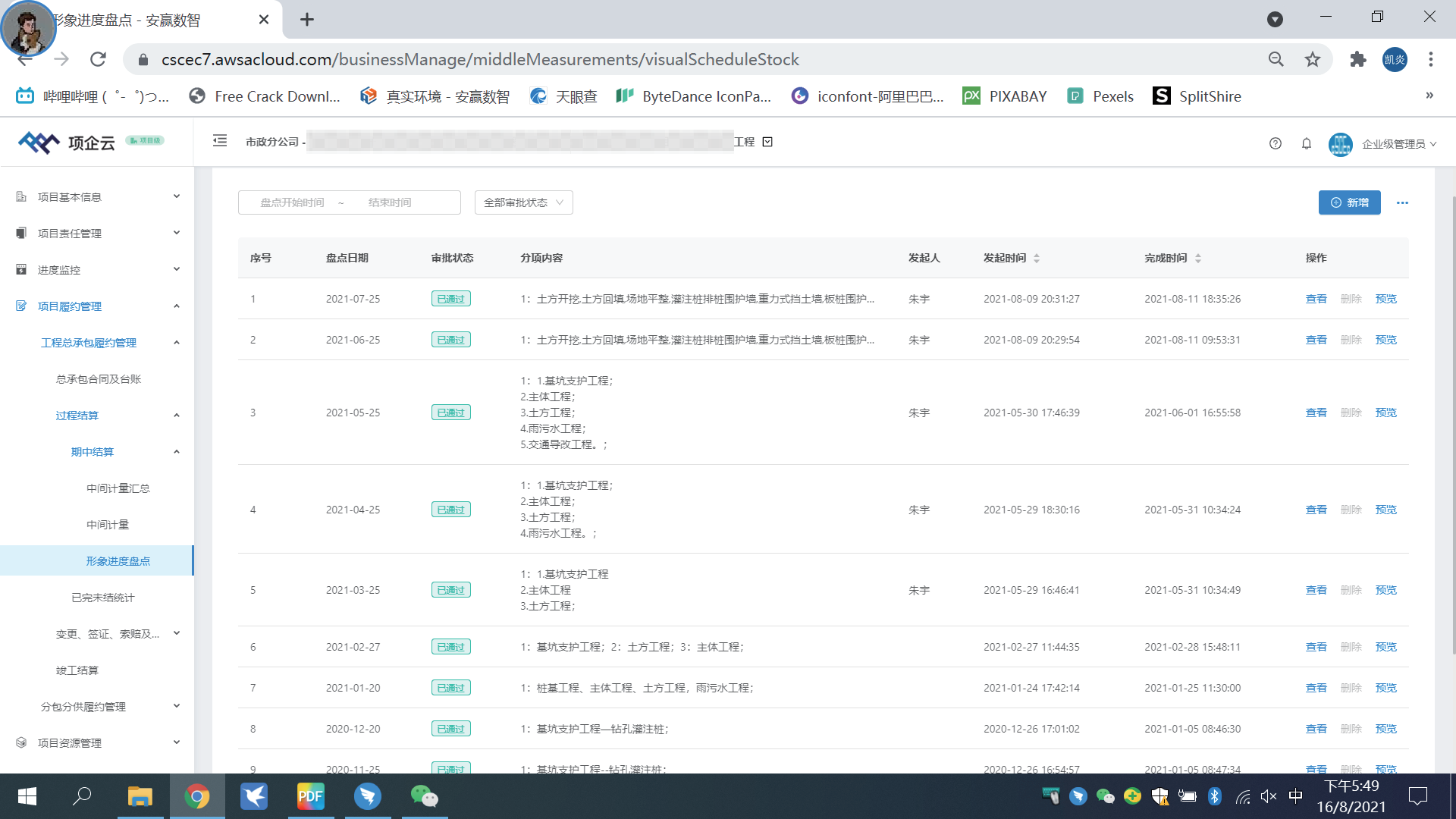
Task: Bookmark page with star icon
Action: tap(1313, 59)
